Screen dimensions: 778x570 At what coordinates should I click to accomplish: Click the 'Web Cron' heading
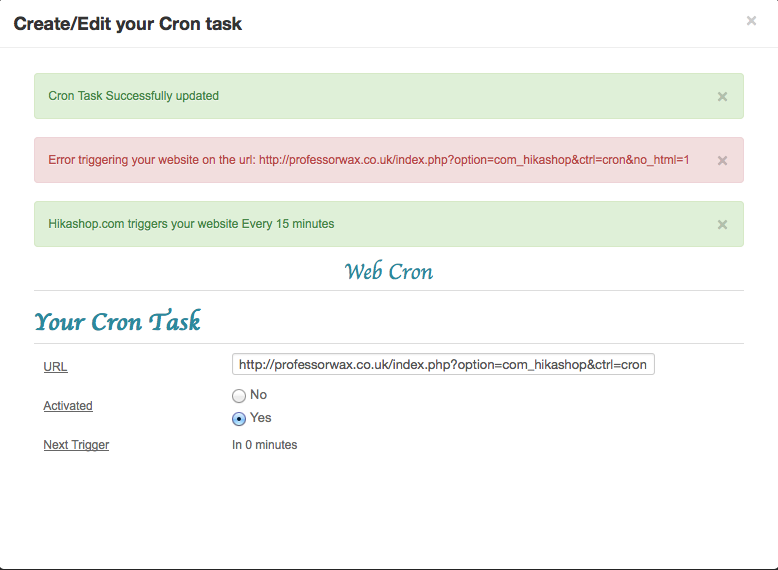389,271
